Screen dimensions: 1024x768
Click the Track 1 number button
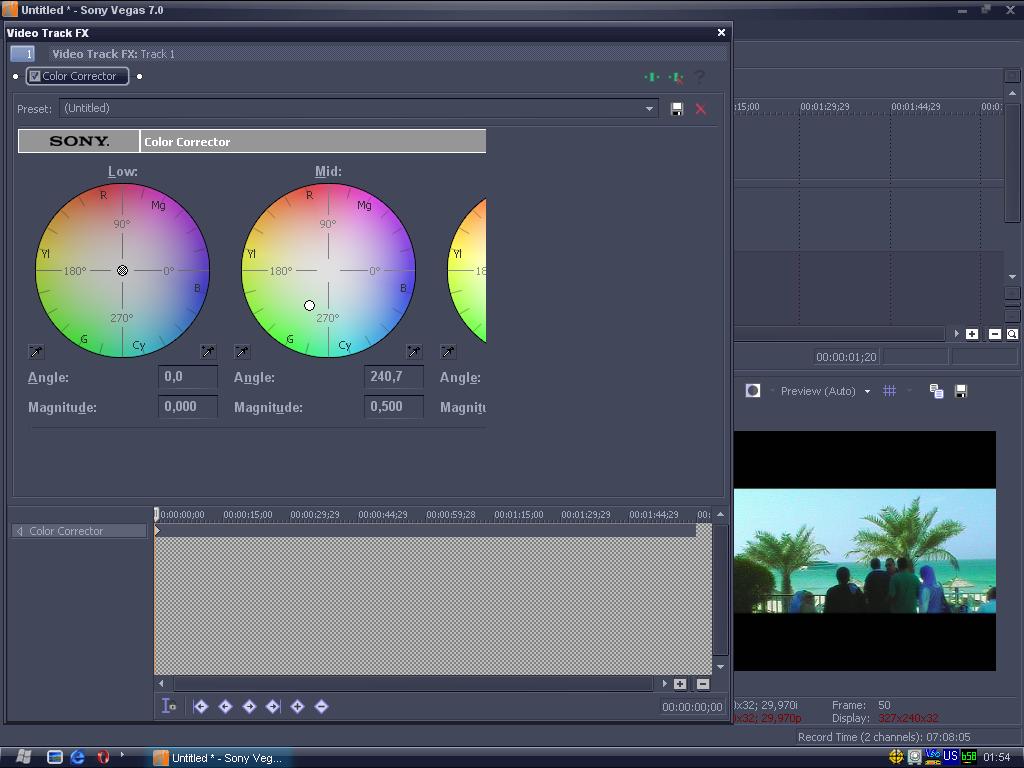(23, 54)
